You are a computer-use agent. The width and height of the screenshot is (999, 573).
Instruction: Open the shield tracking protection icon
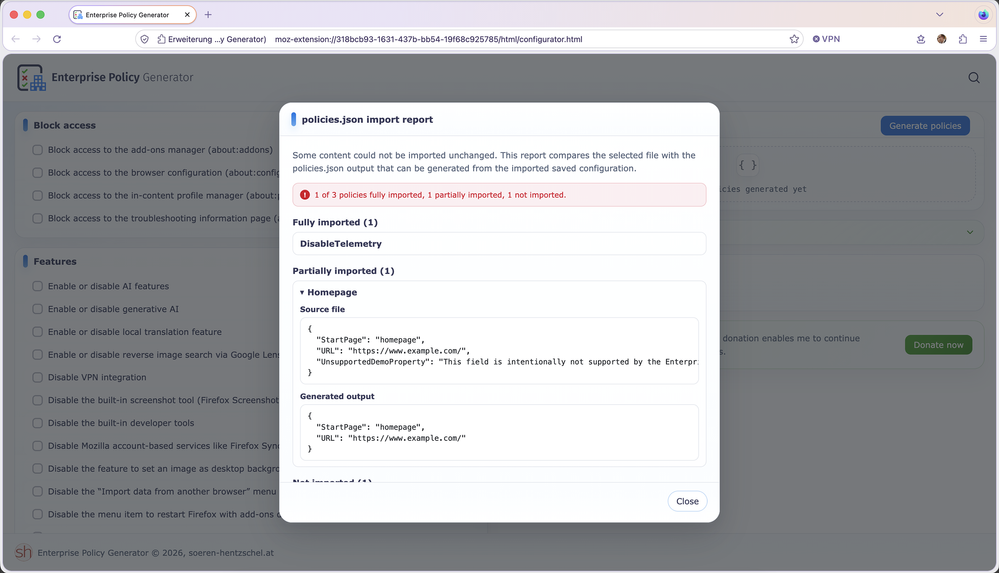tap(145, 39)
